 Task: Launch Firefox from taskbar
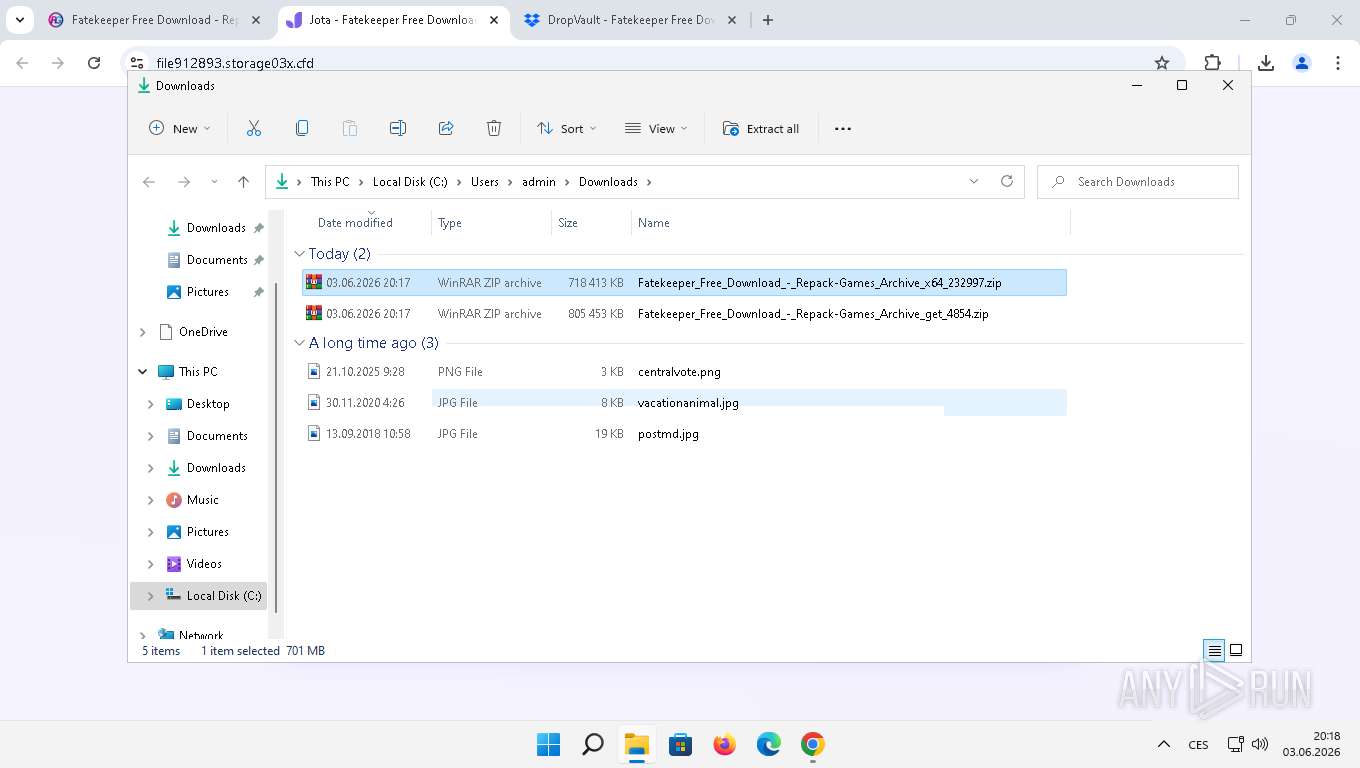click(x=725, y=744)
